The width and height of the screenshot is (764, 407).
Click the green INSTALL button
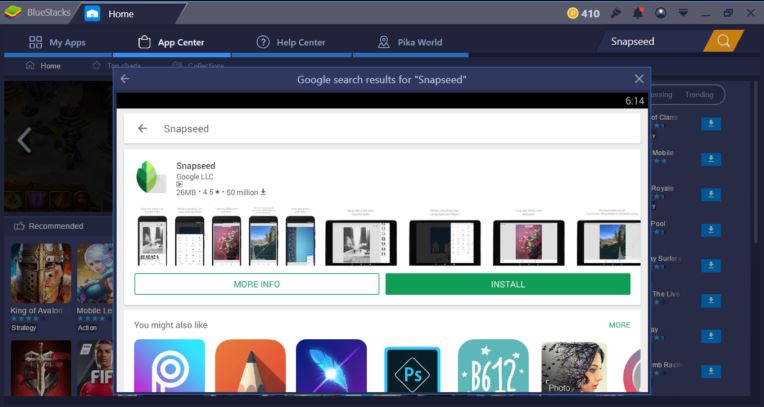coord(508,284)
